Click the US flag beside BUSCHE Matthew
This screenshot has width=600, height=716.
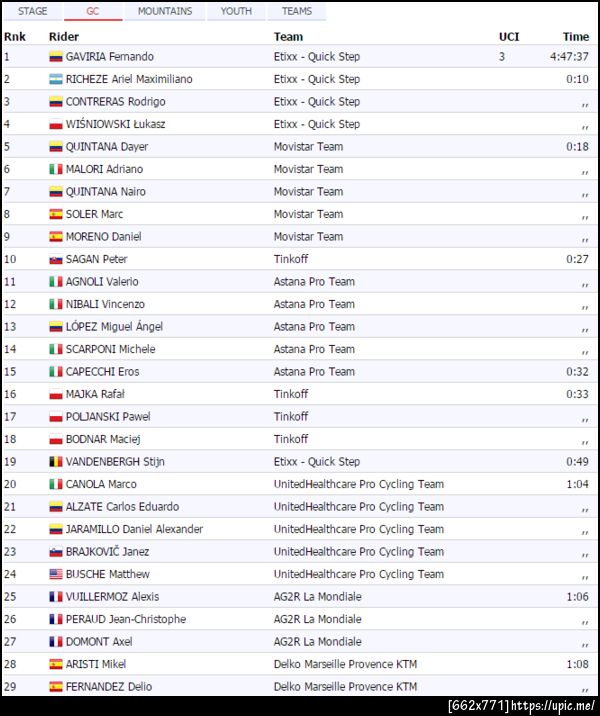(56, 574)
